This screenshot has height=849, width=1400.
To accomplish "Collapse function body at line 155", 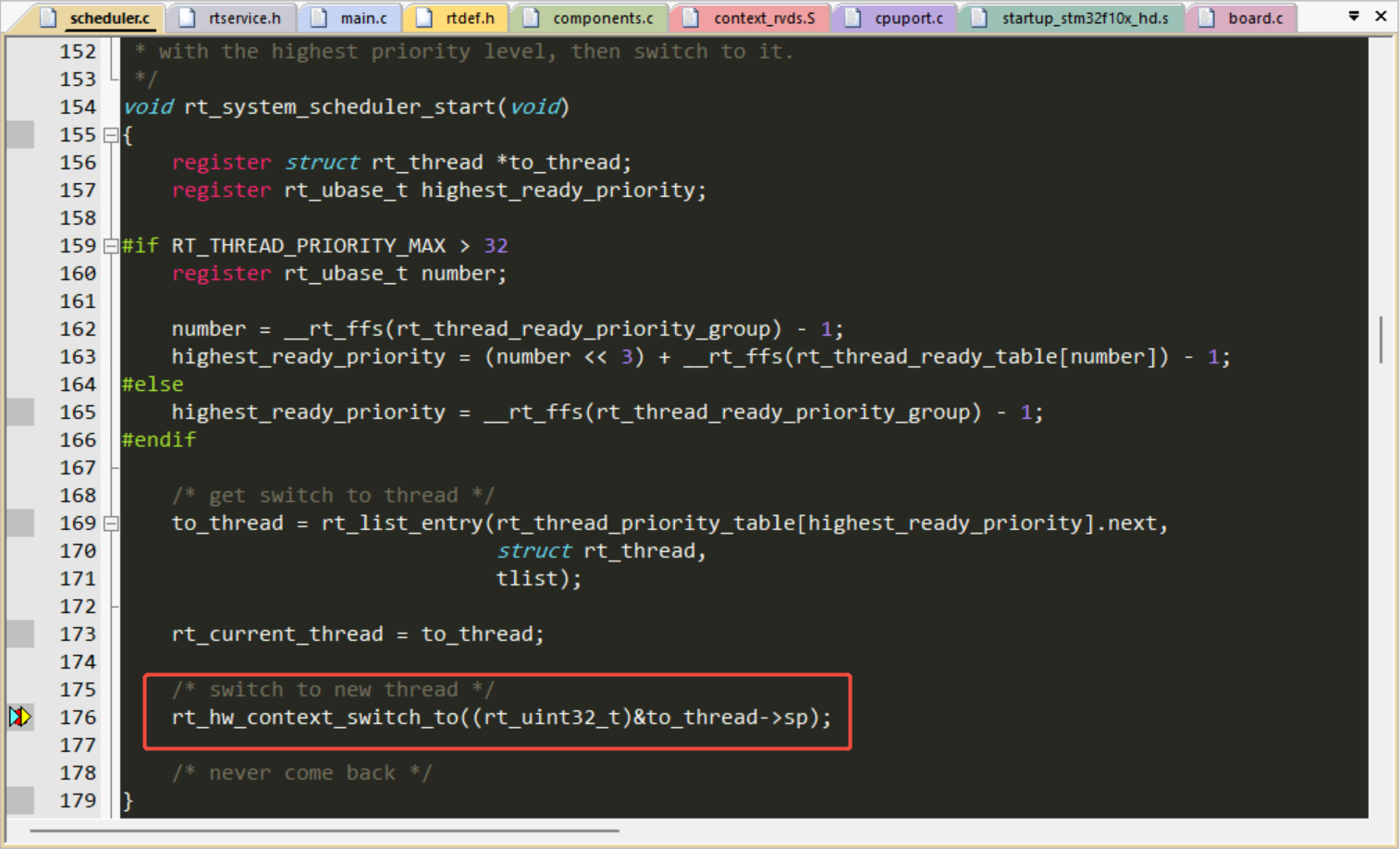I will (x=111, y=135).
